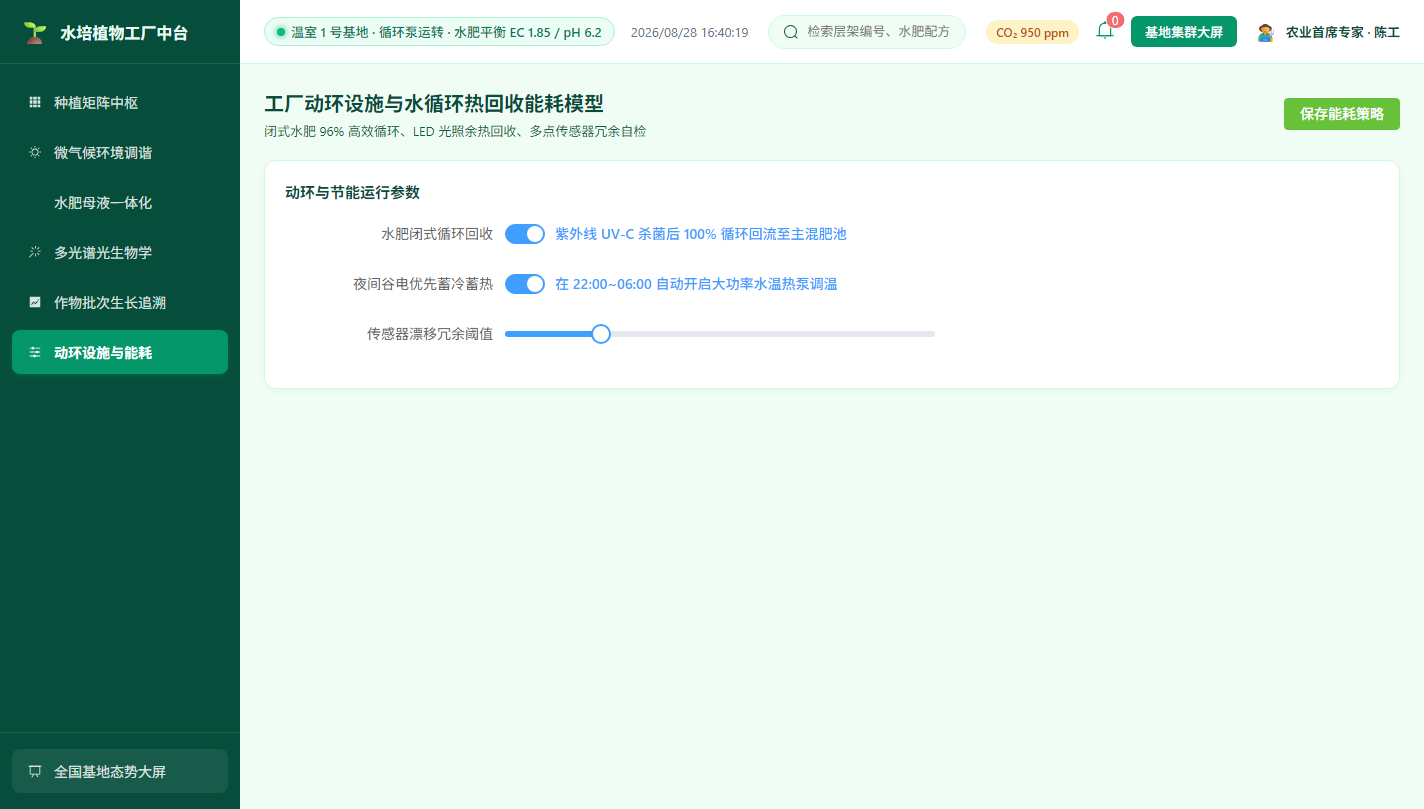1424x809 pixels.
Task: Select 动环设施与能耗 menu item
Action: (120, 352)
